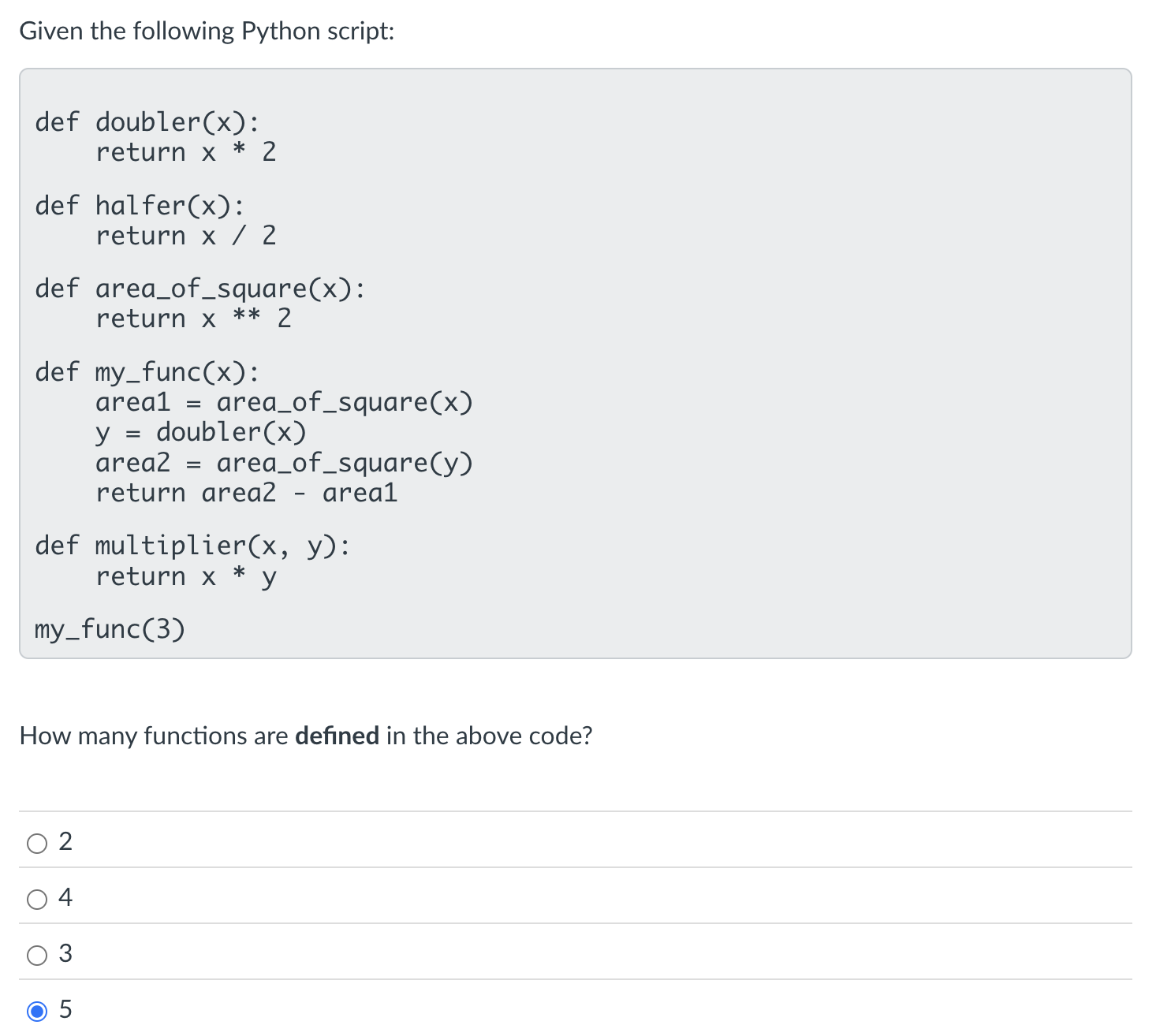Click the my_func function definition line
Screen dimensions: 1156x1036
[x=146, y=371]
